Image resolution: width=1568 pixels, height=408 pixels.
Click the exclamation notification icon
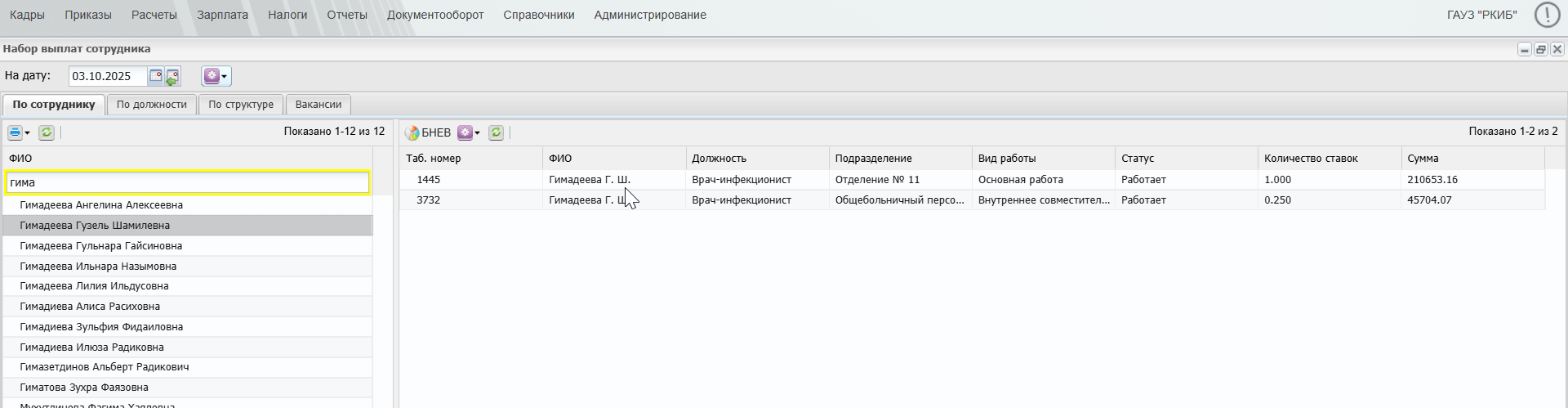(x=1547, y=15)
